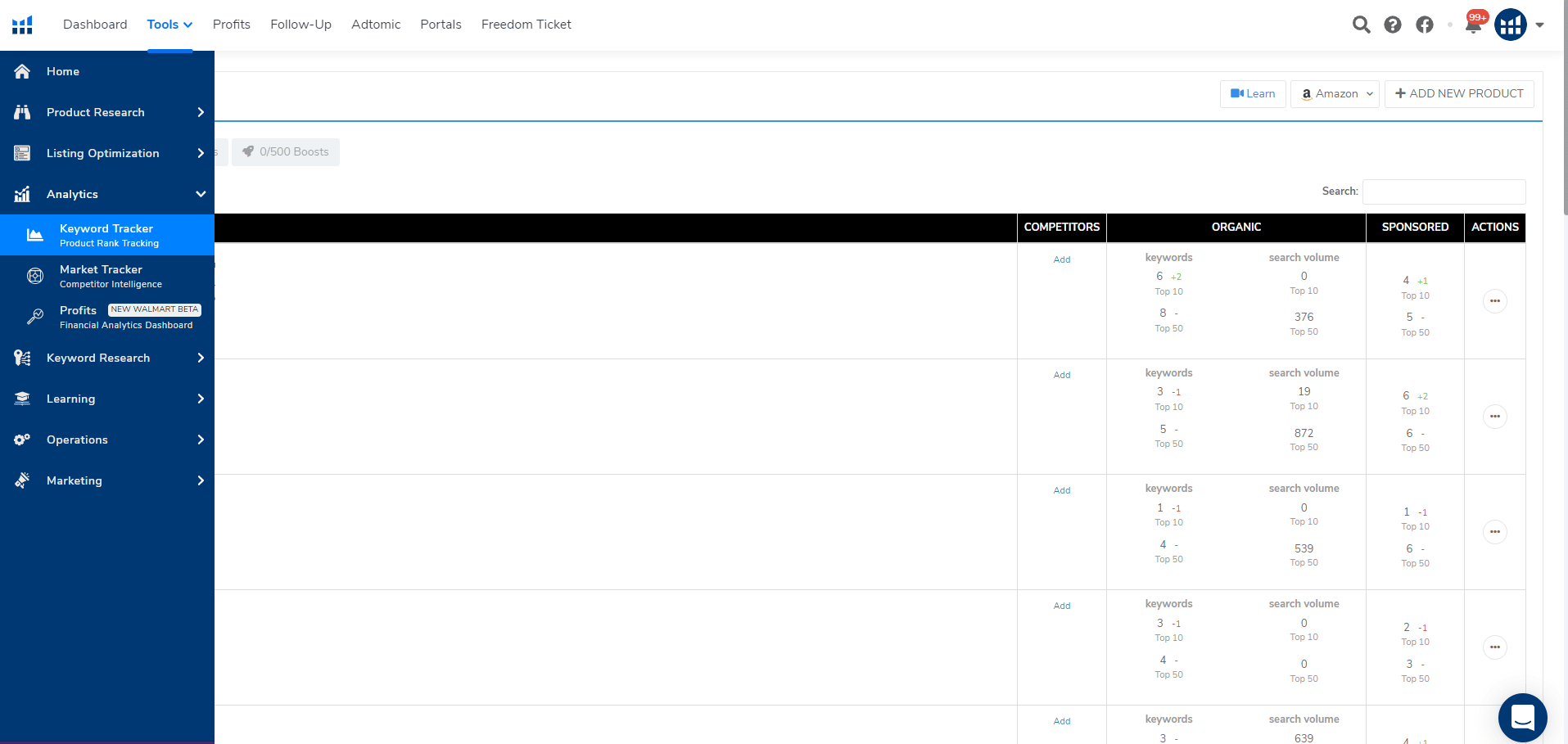Select Keyword Tracker in sidebar
Viewport: 1568px width, 744px height.
point(107,235)
